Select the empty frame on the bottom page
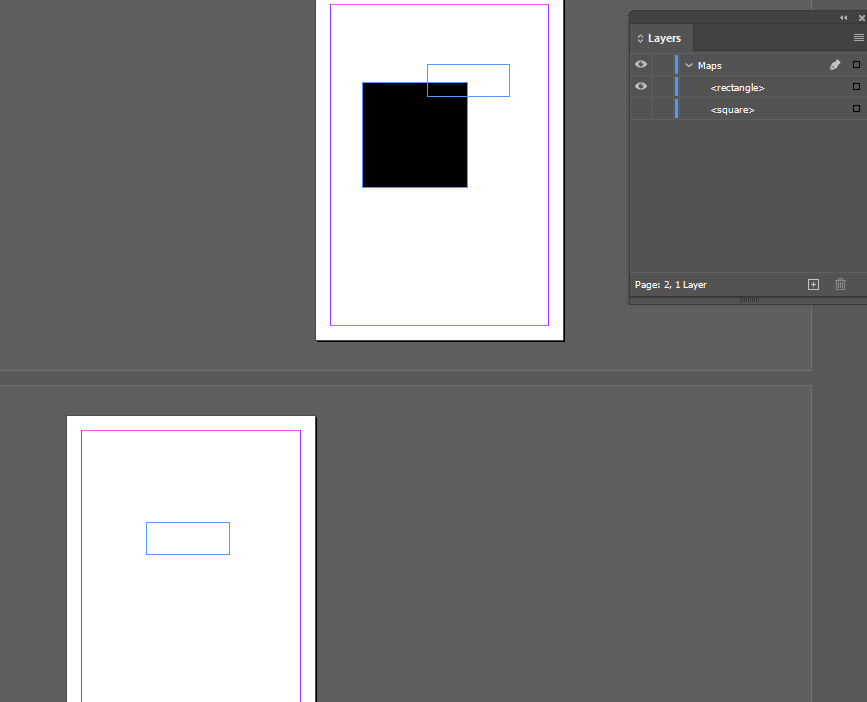 [x=187, y=538]
